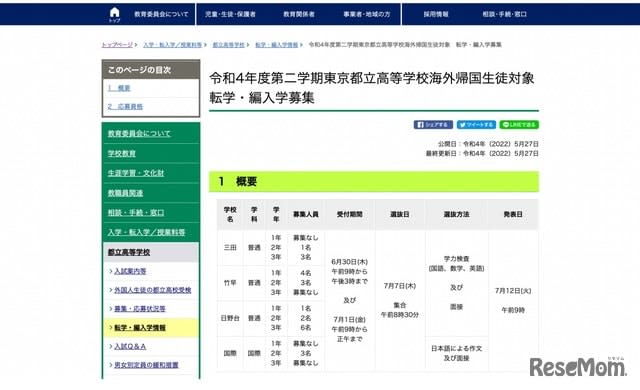
Task: Select the 日本語による作文及び面接 cell
Action: pos(456,353)
